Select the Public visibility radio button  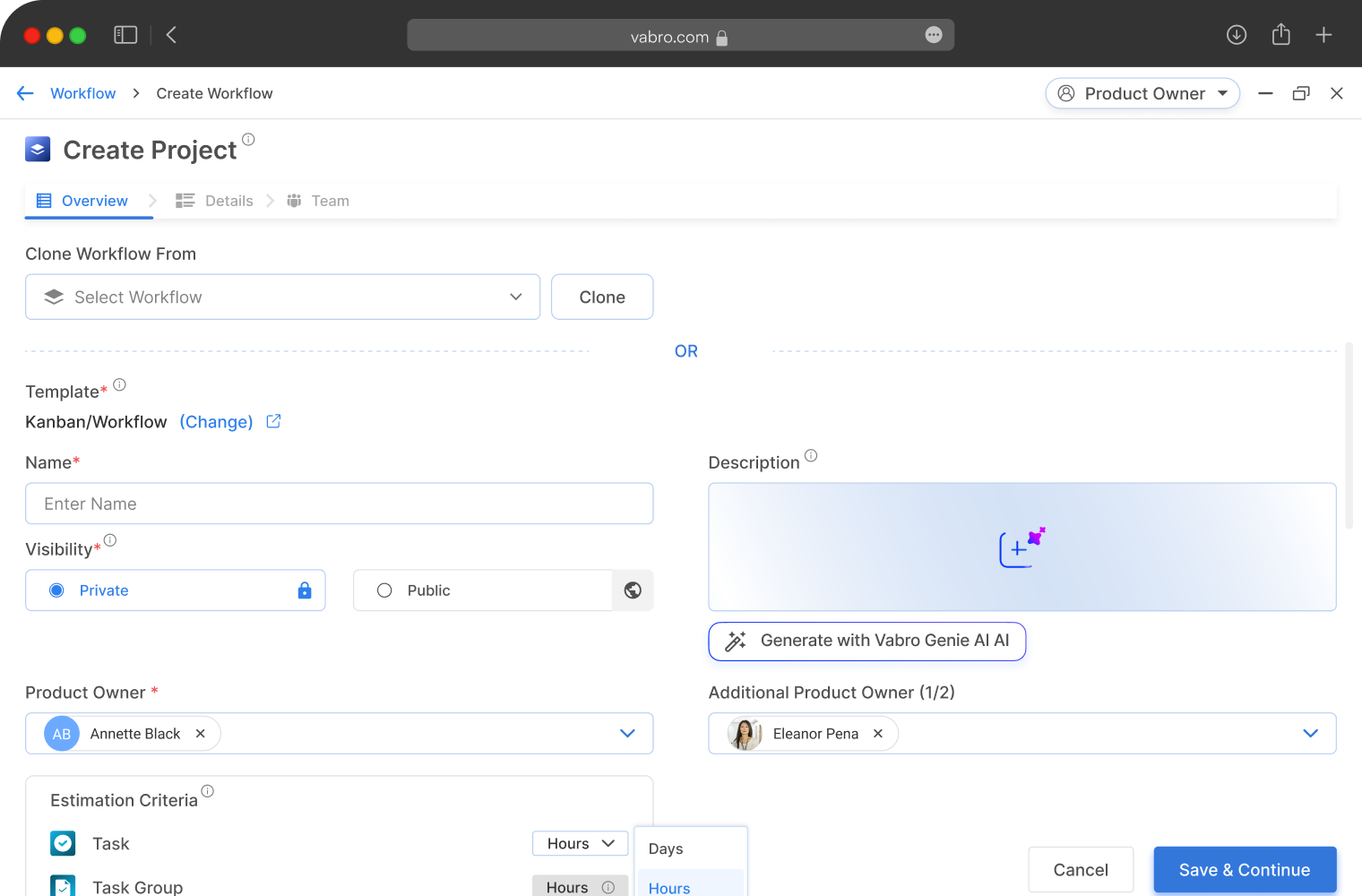pyautogui.click(x=384, y=590)
